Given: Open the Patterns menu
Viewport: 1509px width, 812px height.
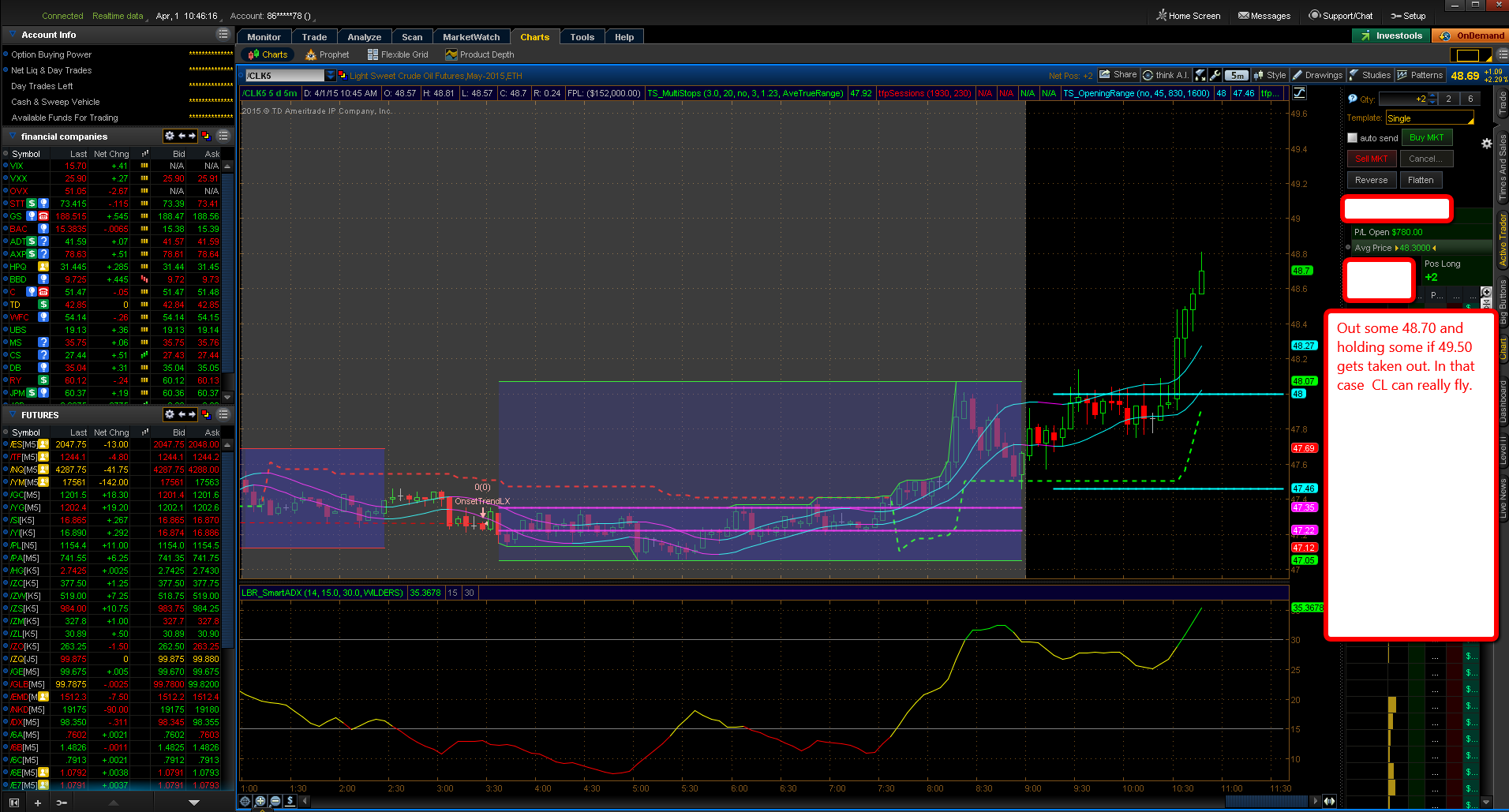Looking at the screenshot, I should 1421,75.
